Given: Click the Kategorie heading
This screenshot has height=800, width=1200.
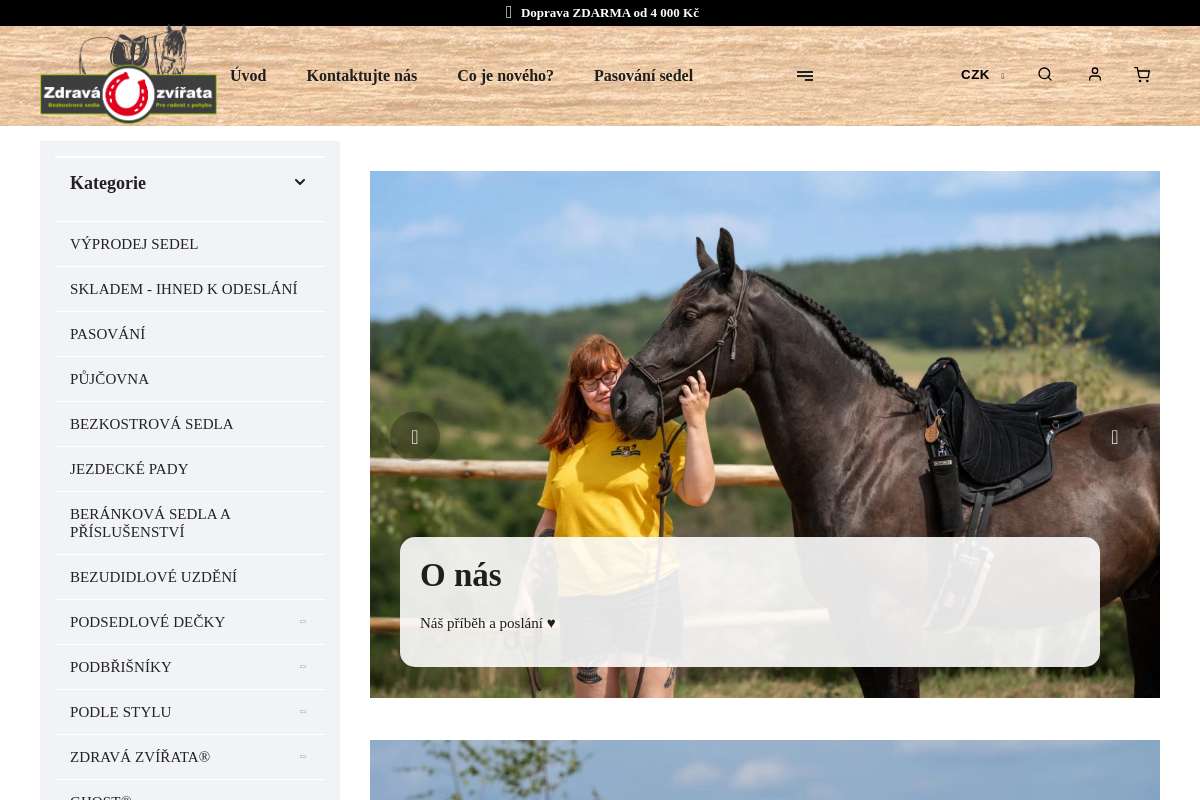Looking at the screenshot, I should pos(108,183).
